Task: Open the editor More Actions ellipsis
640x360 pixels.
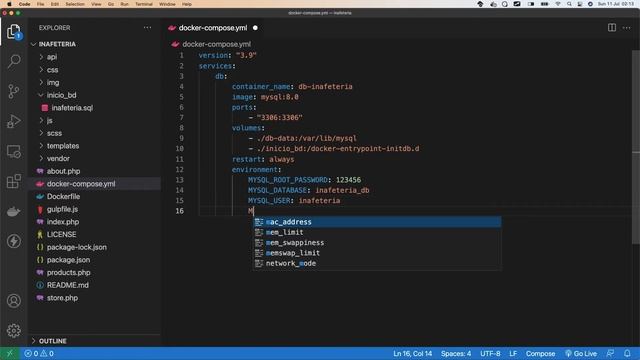Action: point(627,28)
